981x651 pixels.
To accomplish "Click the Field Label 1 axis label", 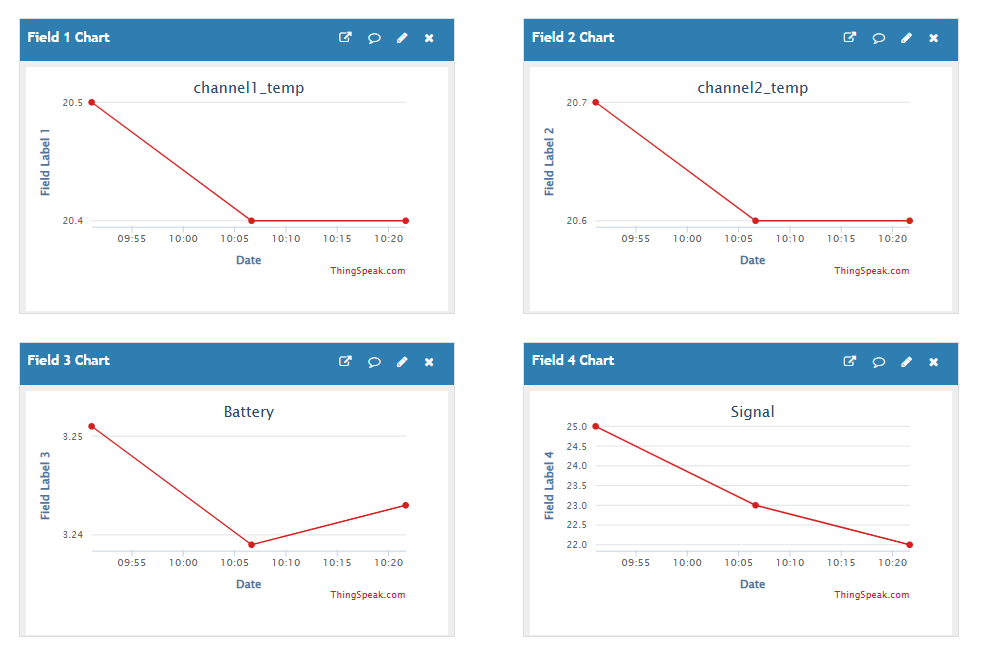I will click(45, 163).
